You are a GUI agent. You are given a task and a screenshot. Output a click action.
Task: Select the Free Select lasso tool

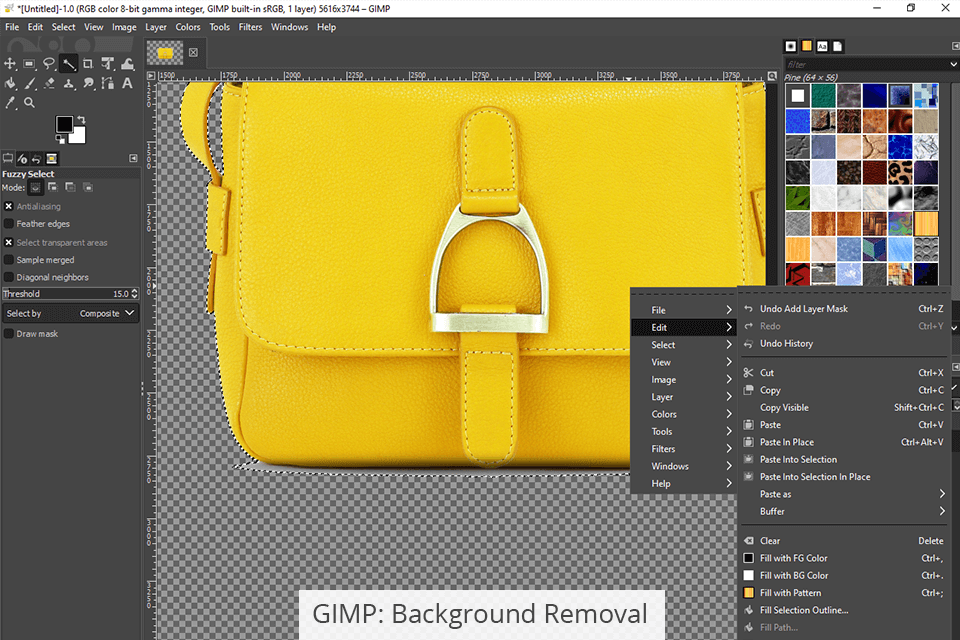49,64
